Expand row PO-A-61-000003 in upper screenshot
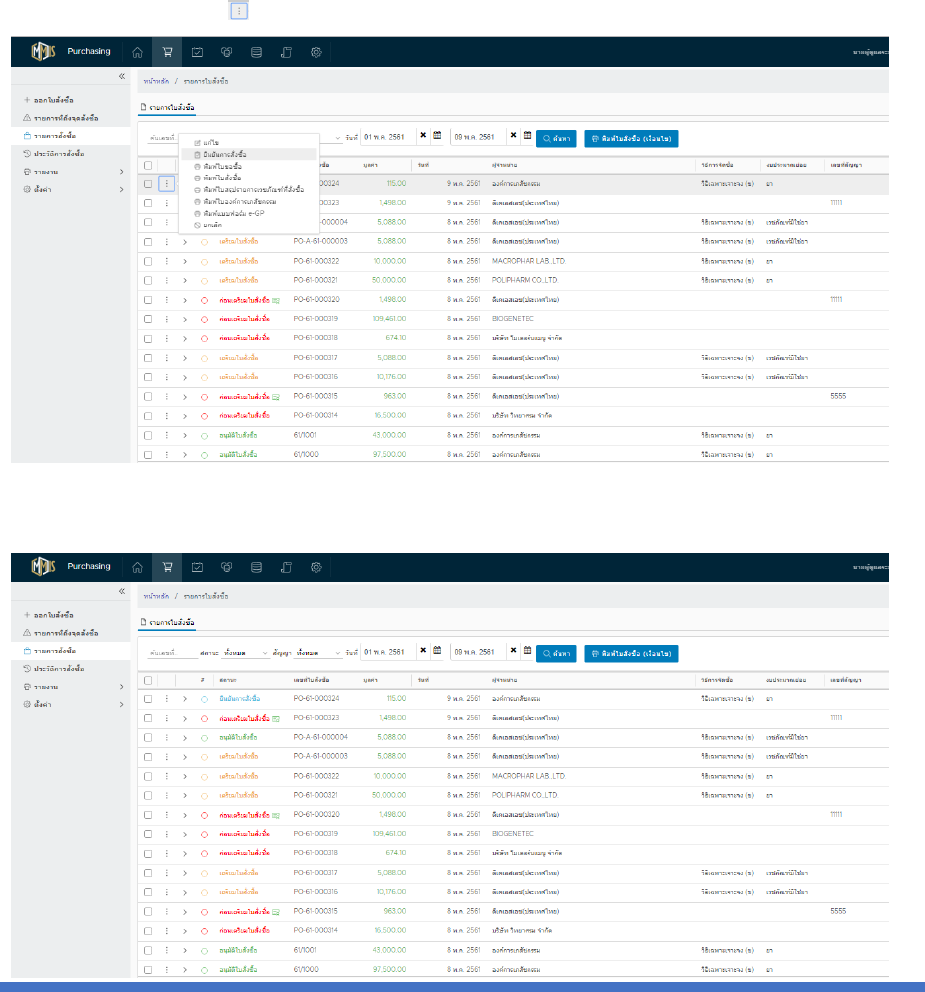Image resolution: width=925 pixels, height=992 pixels. pyautogui.click(x=185, y=242)
